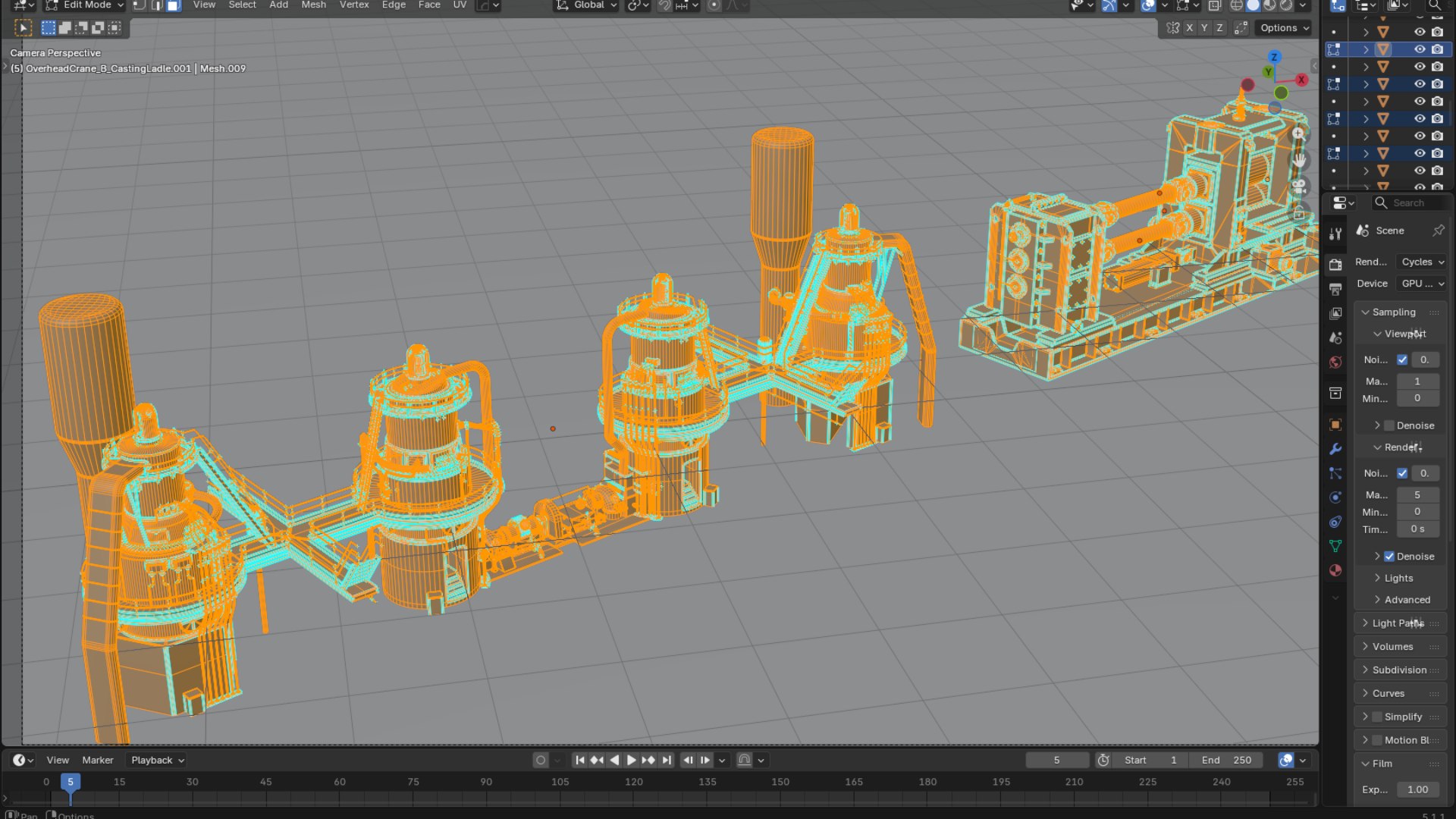This screenshot has width=1456, height=819.
Task: Select the Tool properties tab icon
Action: point(1335,234)
